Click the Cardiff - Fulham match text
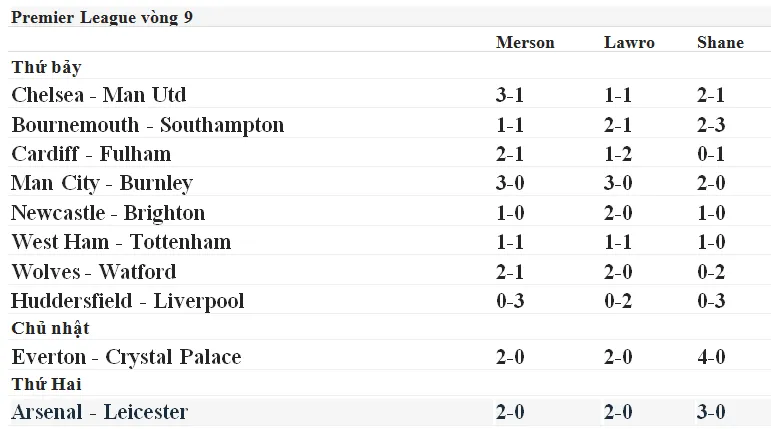The image size is (771, 429). 91,154
